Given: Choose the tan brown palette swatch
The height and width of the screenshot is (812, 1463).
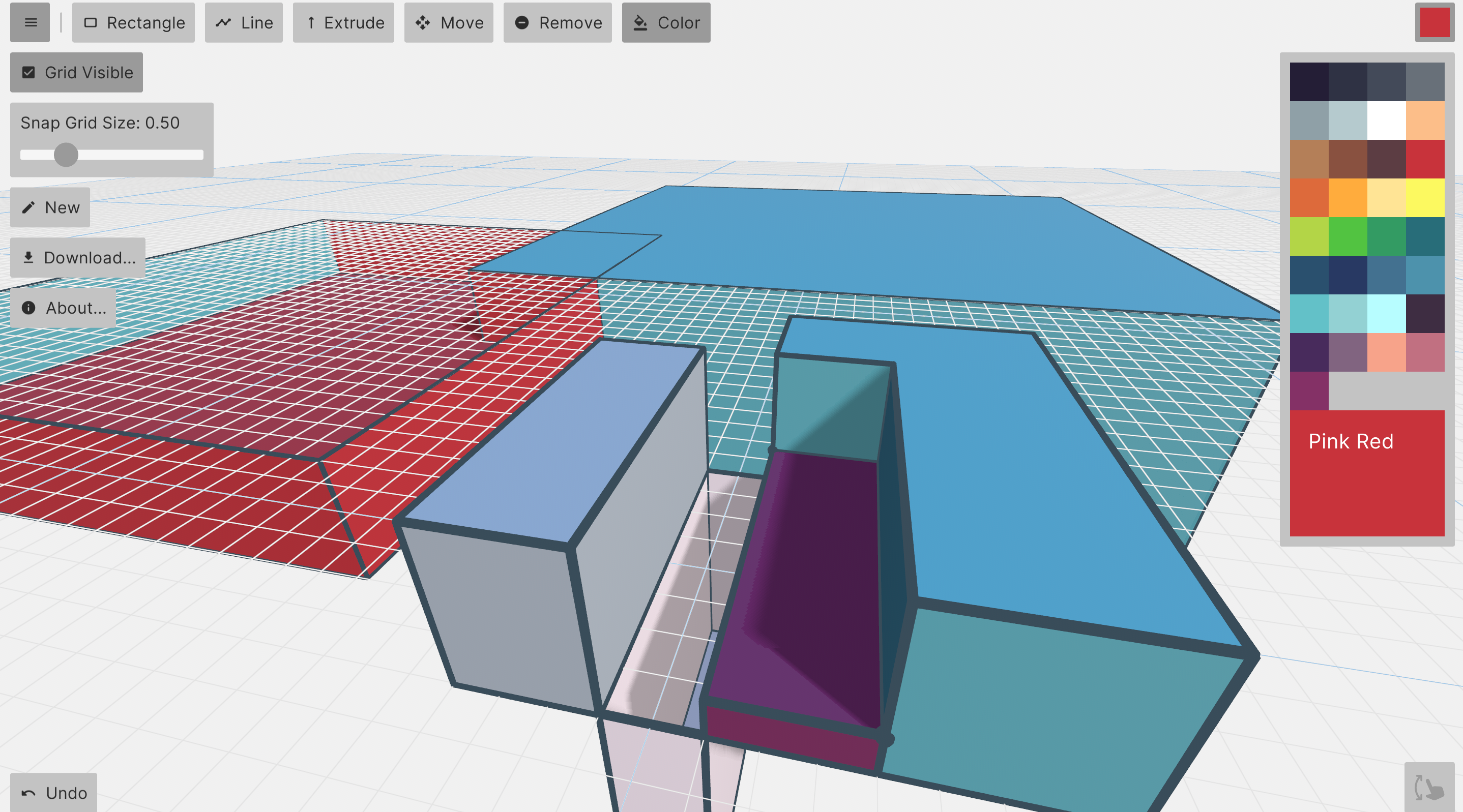Looking at the screenshot, I should coord(1309,159).
